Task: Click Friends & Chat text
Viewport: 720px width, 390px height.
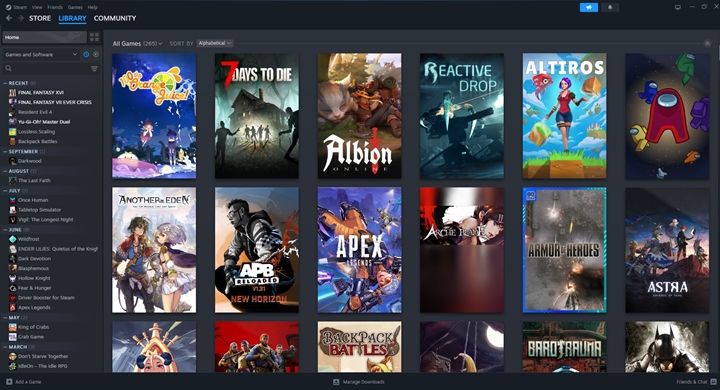Action: click(x=692, y=382)
